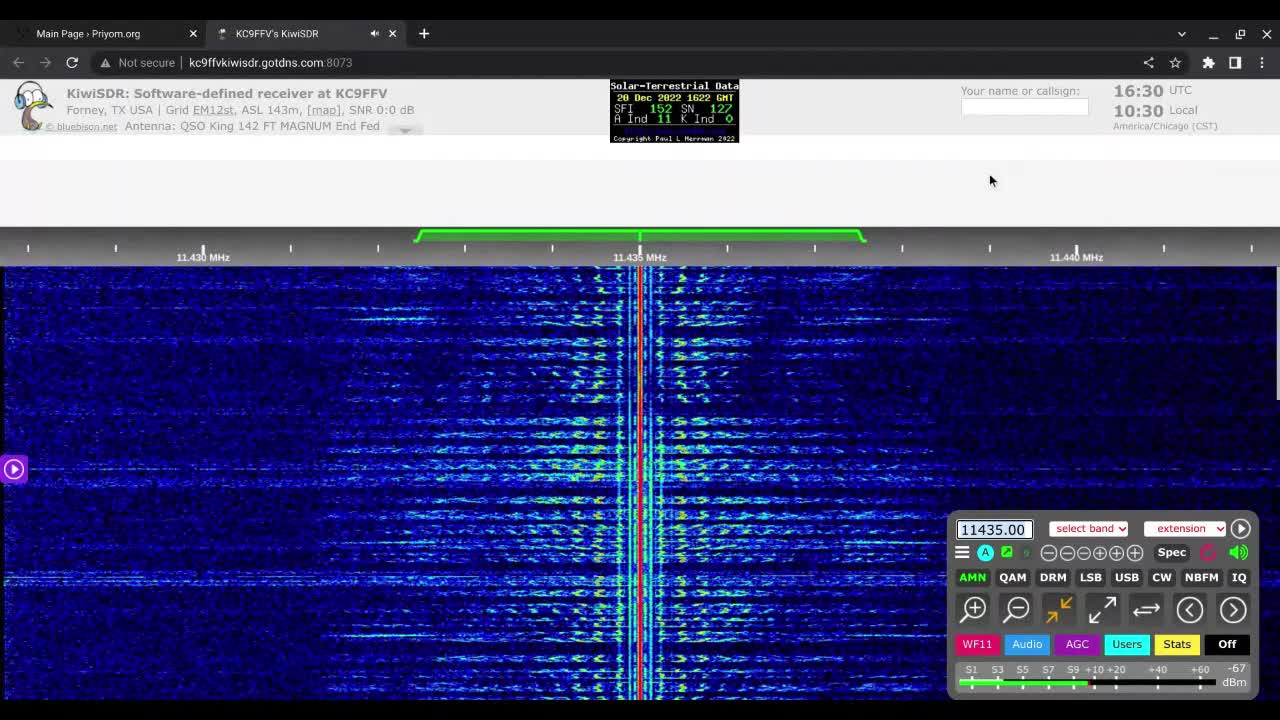Click the 11.430 MHz frequency scale label
This screenshot has width=1280, height=720.
point(203,257)
